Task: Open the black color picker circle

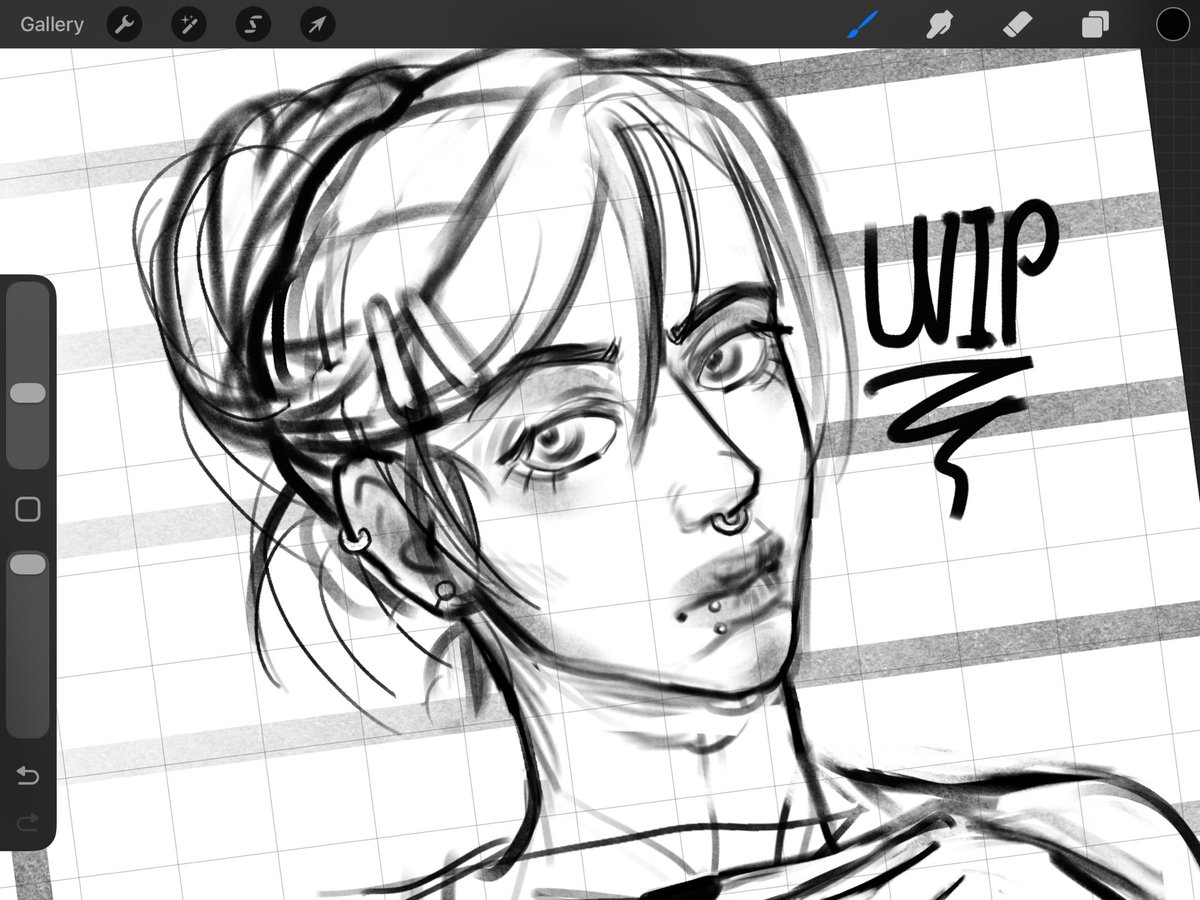Action: pos(1172,24)
